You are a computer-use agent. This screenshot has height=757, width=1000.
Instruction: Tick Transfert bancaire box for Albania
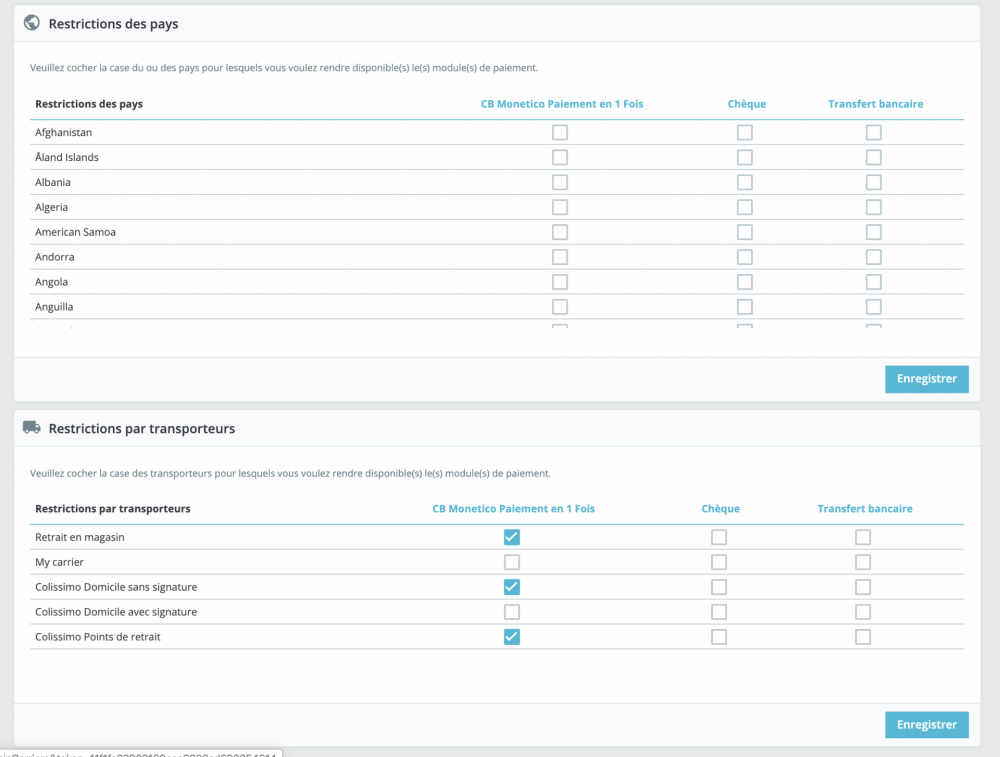point(874,182)
